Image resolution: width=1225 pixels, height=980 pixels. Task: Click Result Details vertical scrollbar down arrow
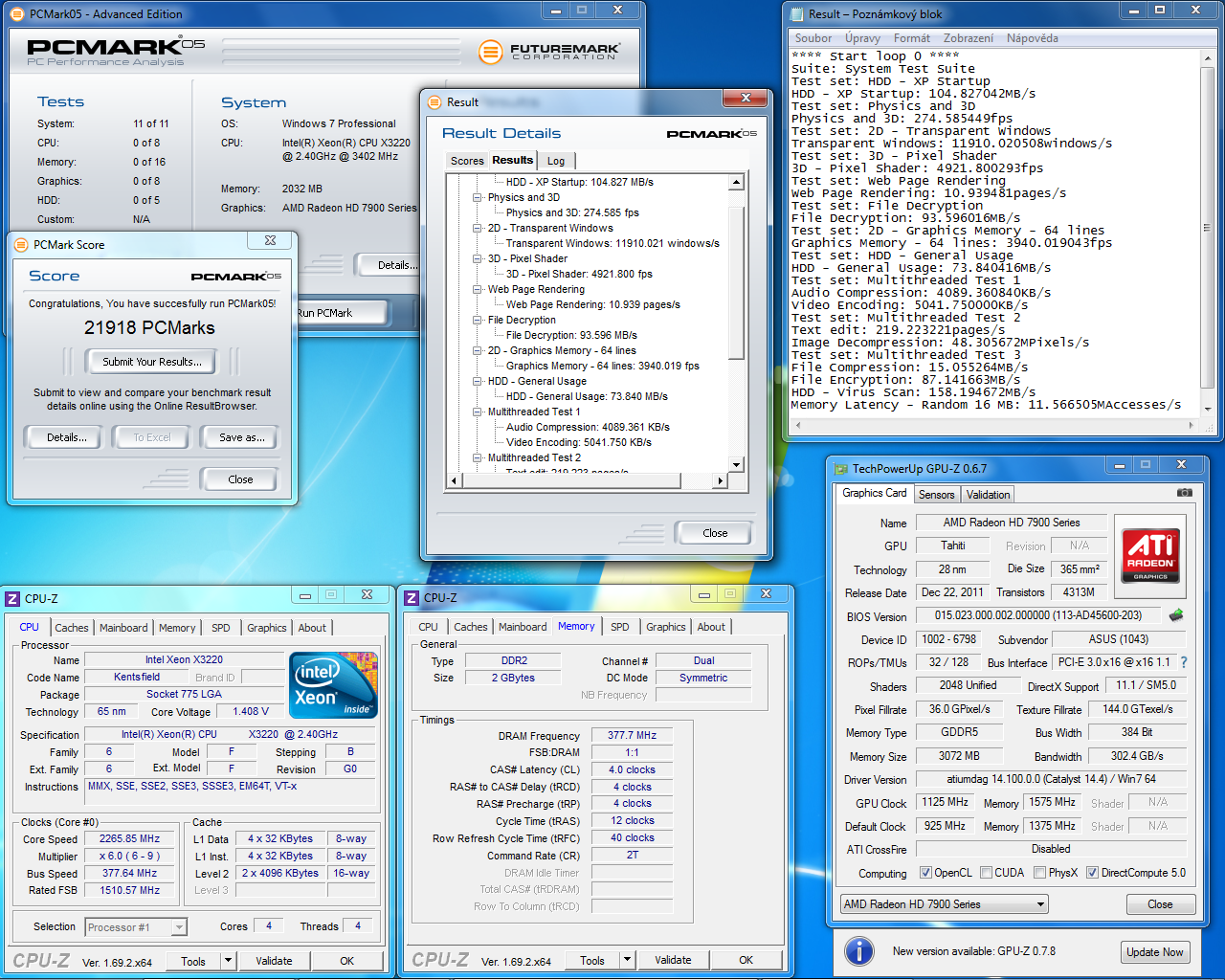[x=736, y=465]
